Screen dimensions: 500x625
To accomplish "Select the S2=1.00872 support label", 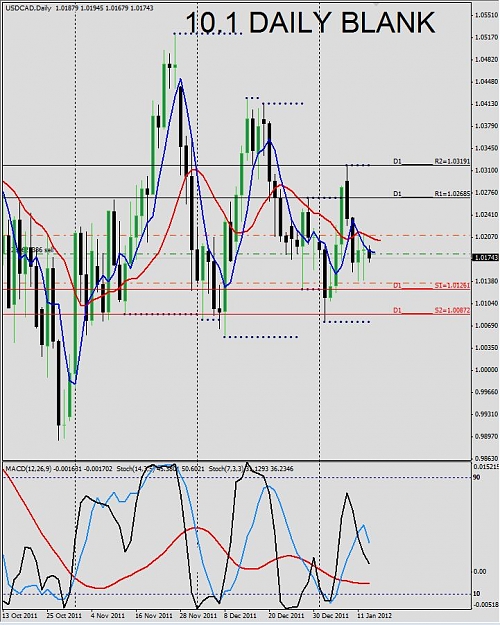I will coord(452,310).
